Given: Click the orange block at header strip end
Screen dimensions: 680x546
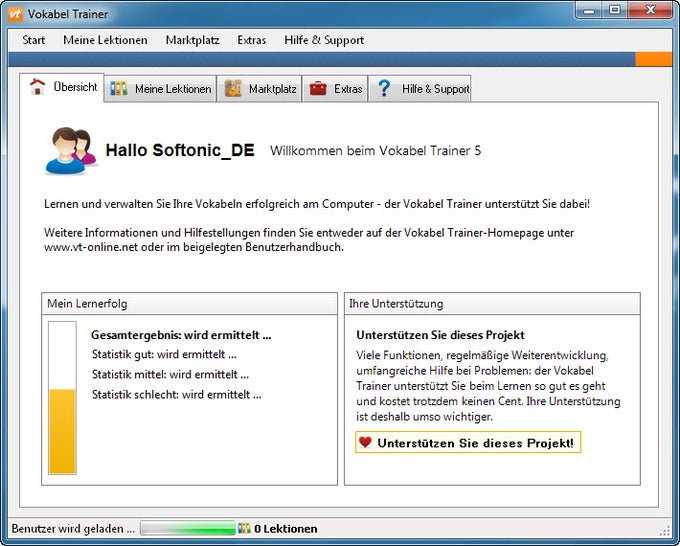Looking at the screenshot, I should [654, 59].
